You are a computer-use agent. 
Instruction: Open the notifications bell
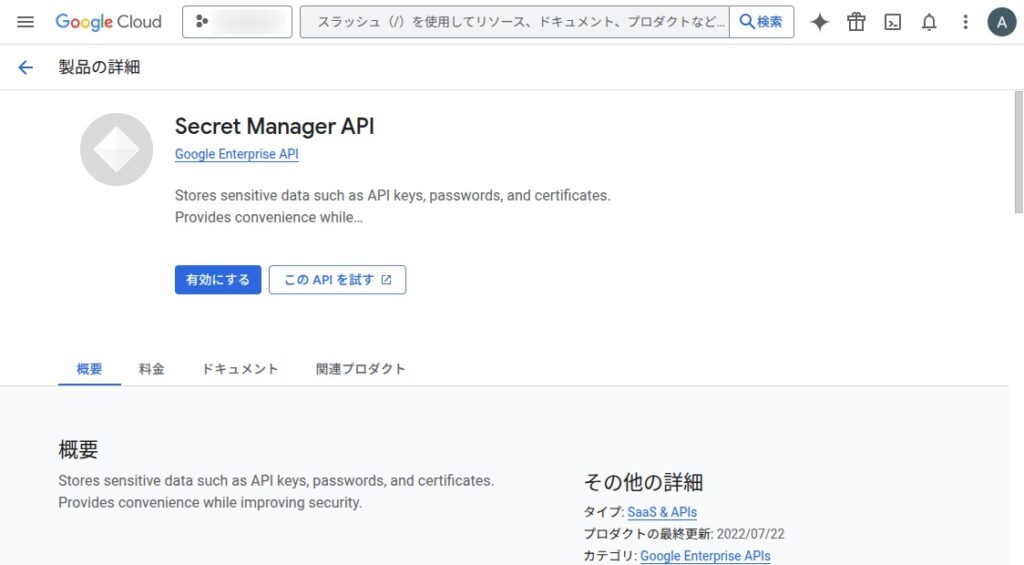coord(929,22)
